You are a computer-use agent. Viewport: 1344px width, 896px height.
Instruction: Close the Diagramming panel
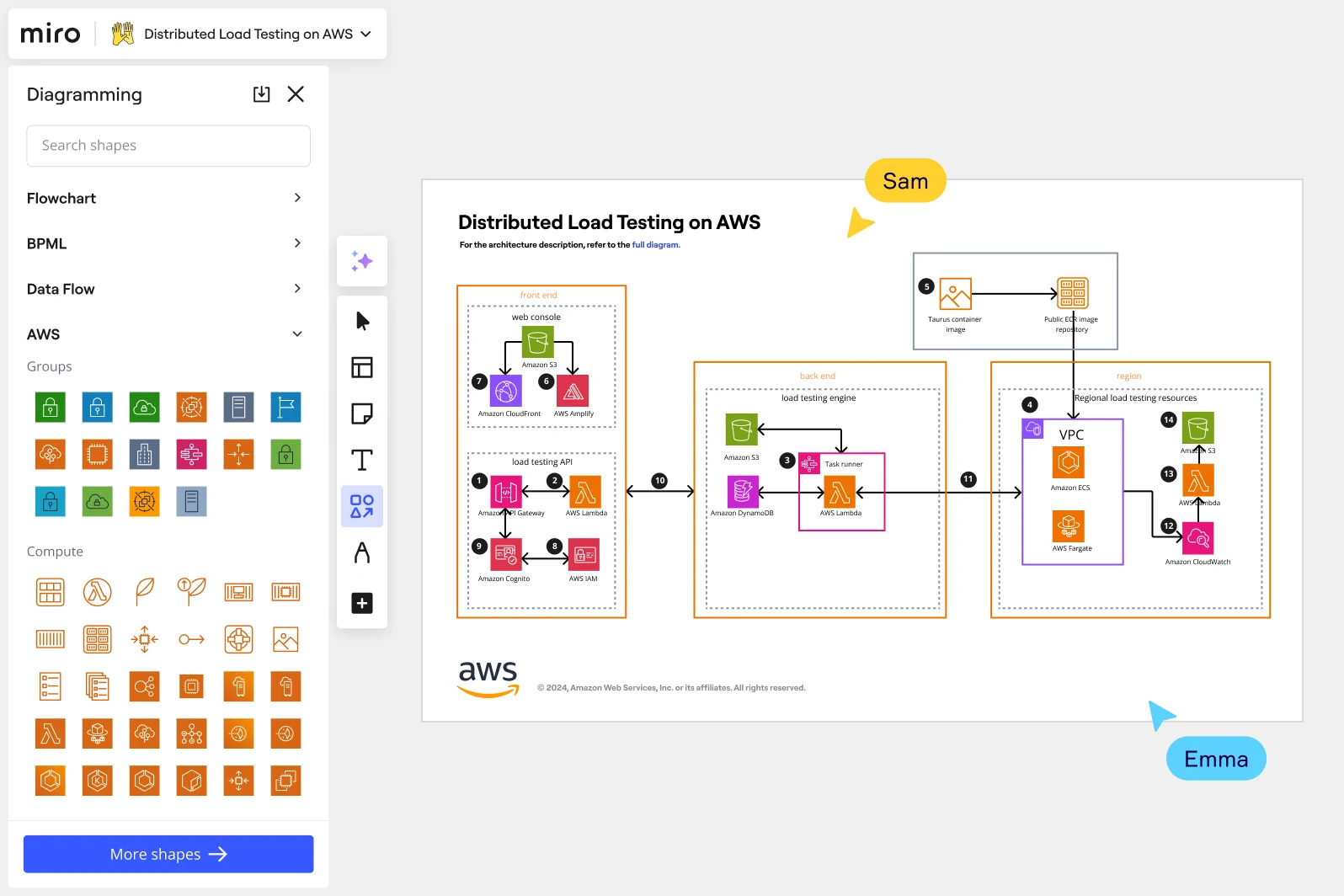tap(296, 93)
